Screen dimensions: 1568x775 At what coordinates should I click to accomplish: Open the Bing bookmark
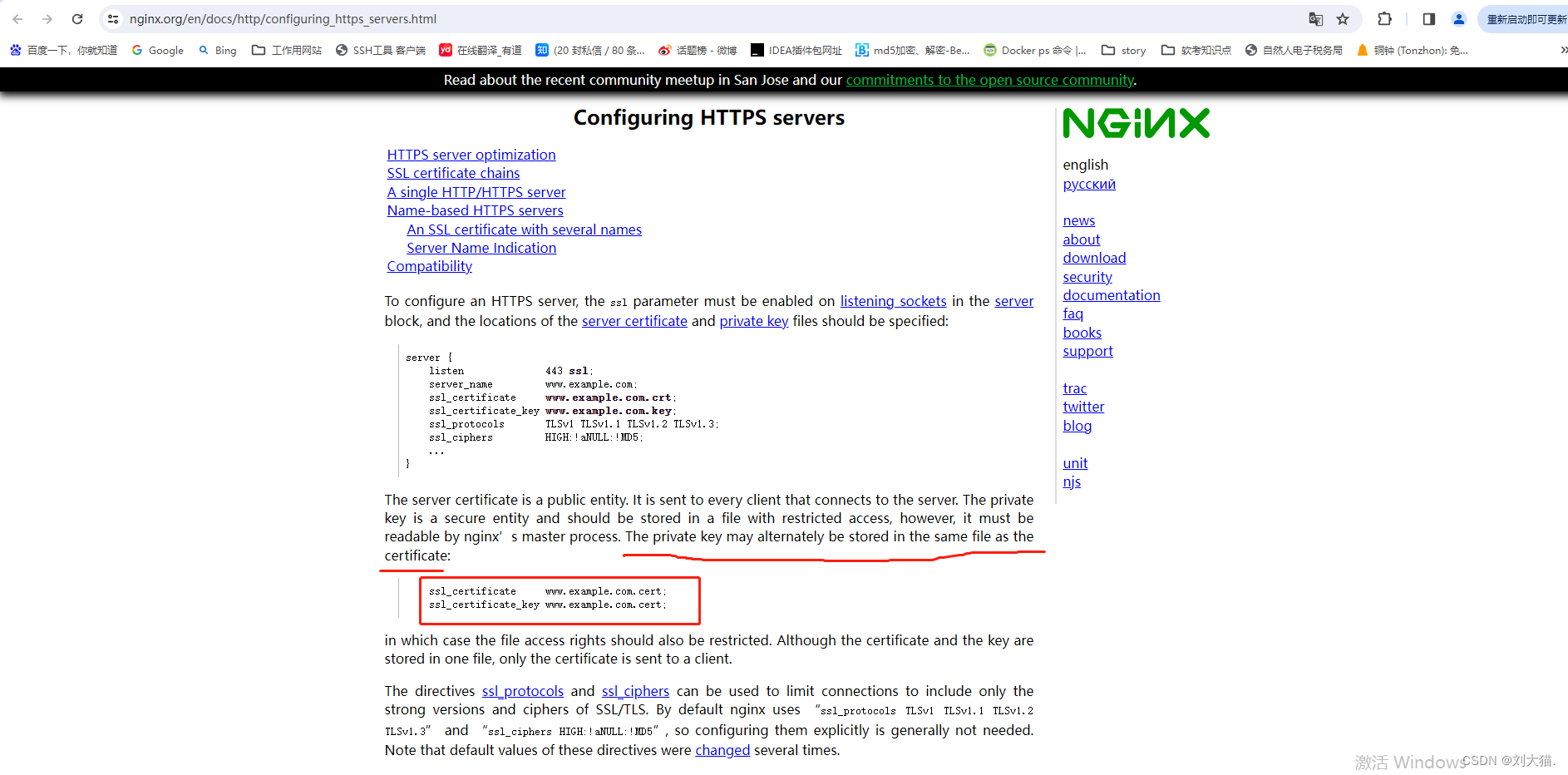218,51
